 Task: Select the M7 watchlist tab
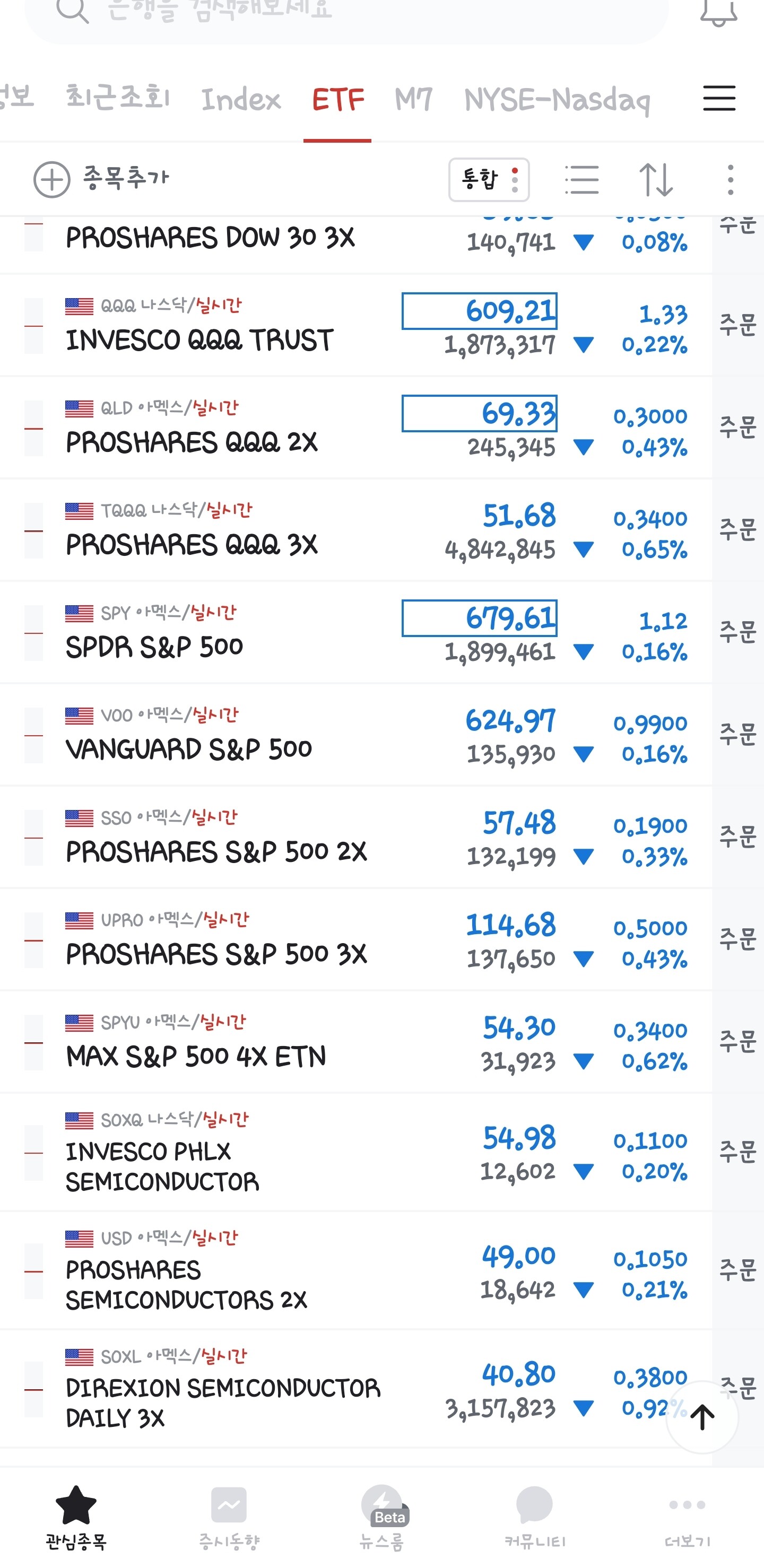point(413,99)
